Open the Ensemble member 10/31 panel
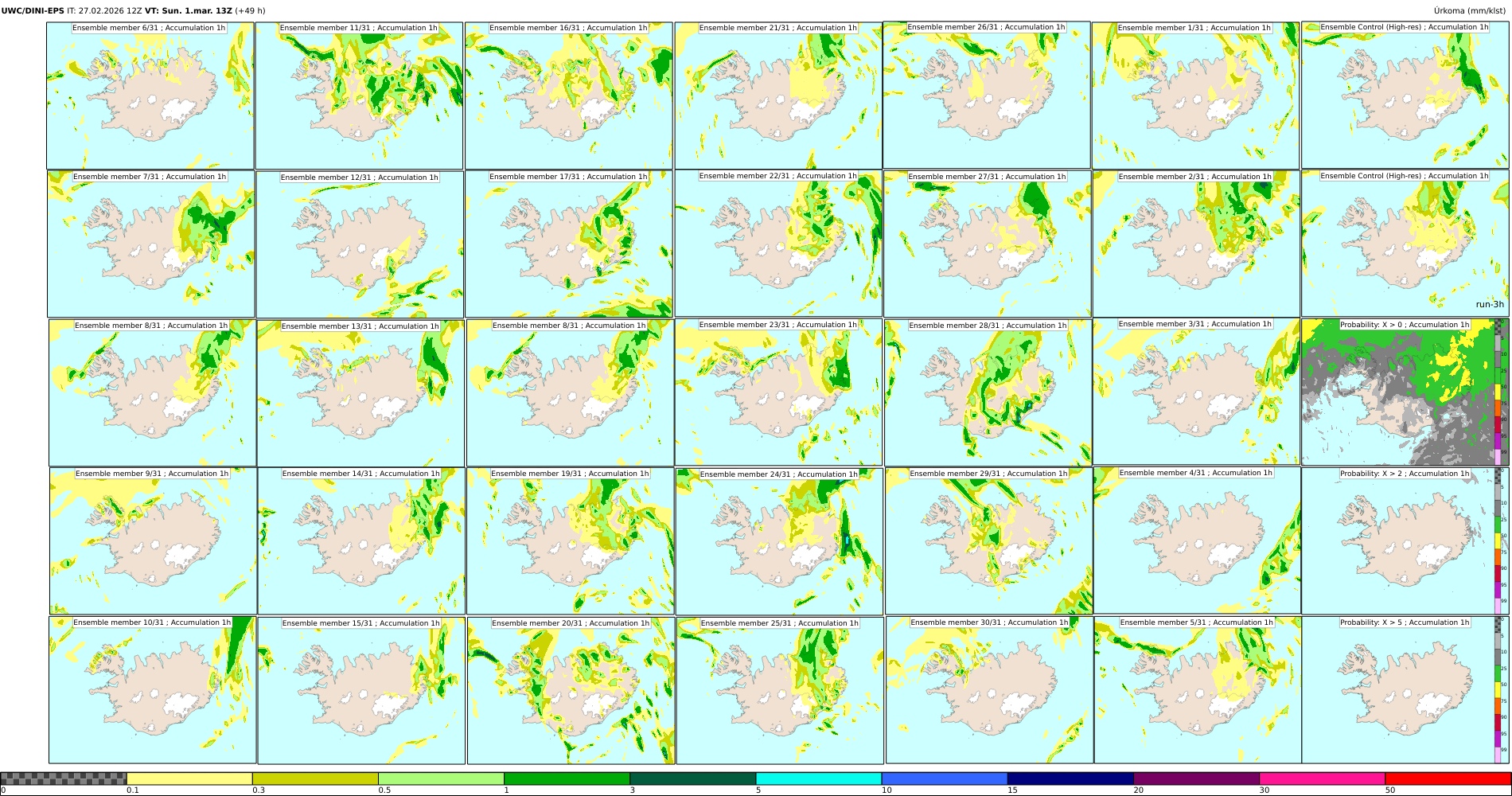1512x796 pixels. click(153, 690)
